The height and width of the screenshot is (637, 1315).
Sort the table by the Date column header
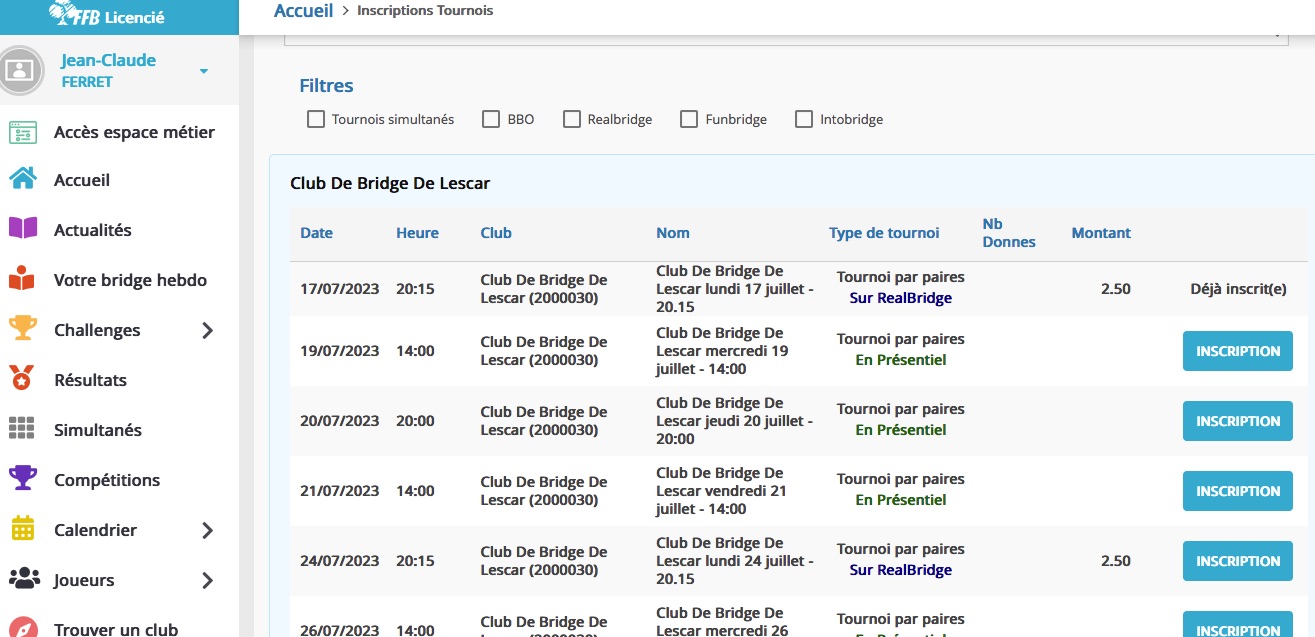316,233
